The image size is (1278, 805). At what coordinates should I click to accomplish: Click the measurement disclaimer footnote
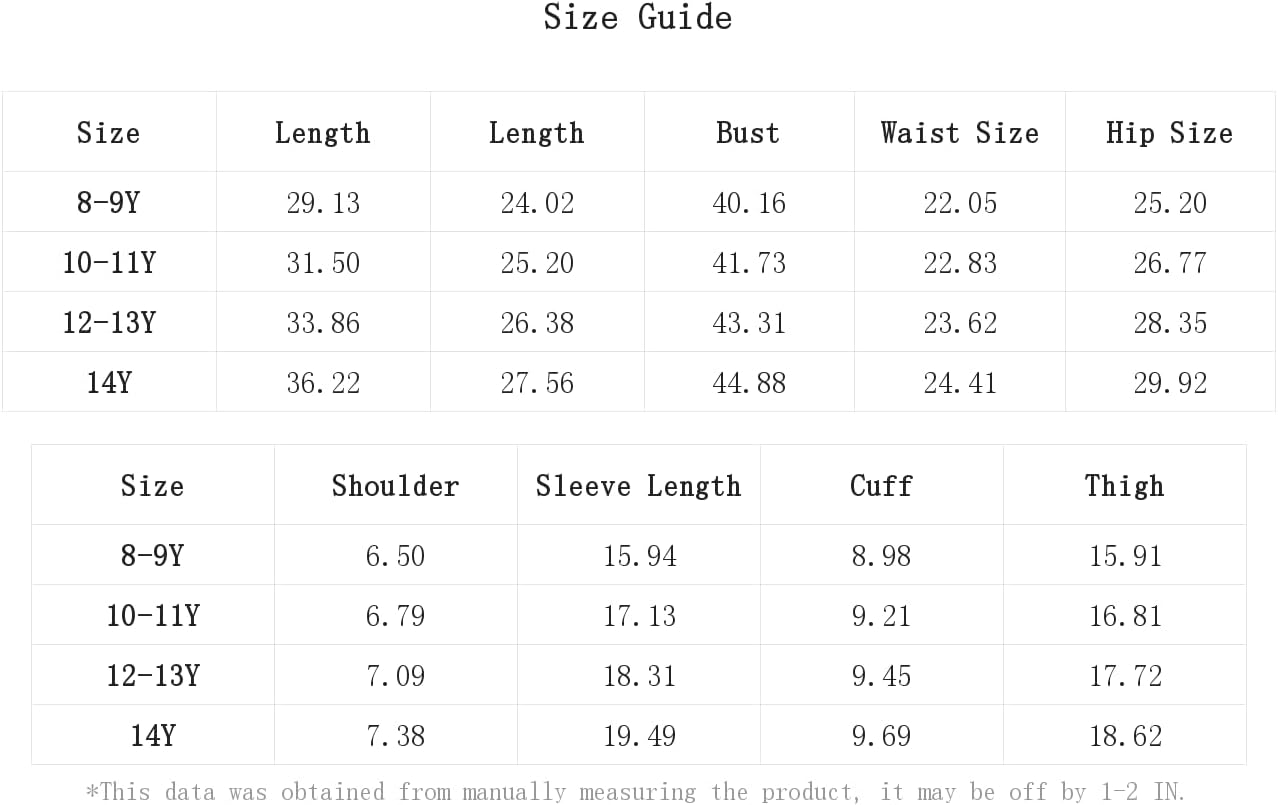(636, 792)
